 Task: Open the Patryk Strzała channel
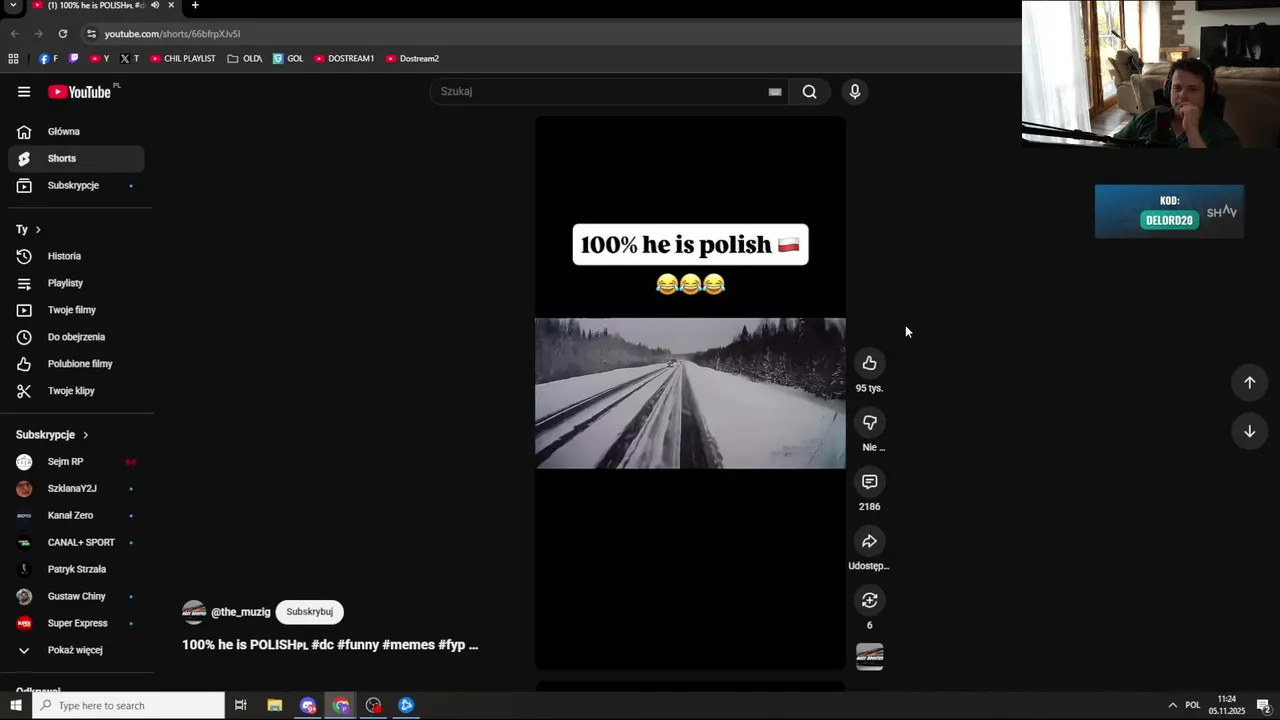(x=76, y=570)
